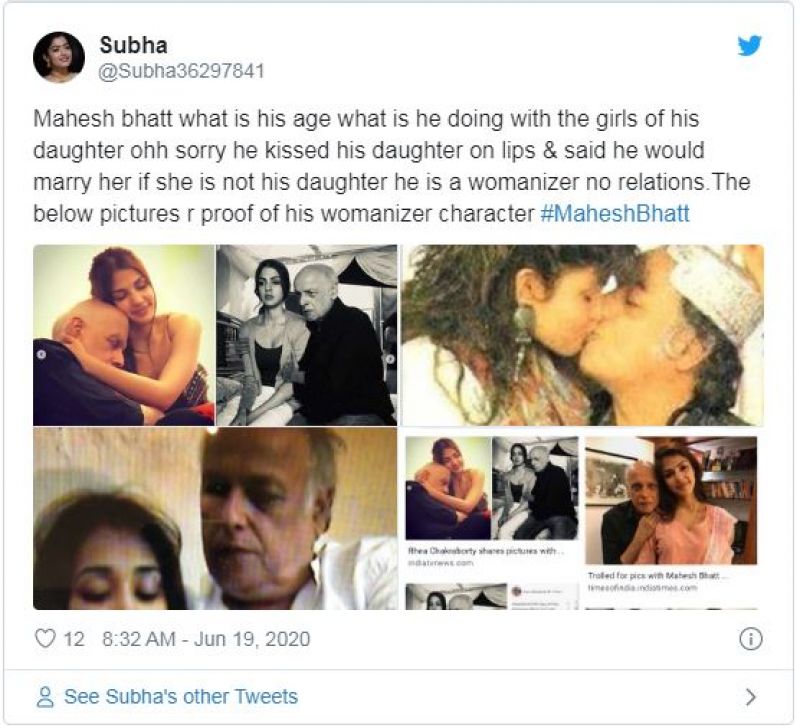The image size is (800, 728).
Task: Open the top-left color hugging photo
Action: tap(124, 335)
